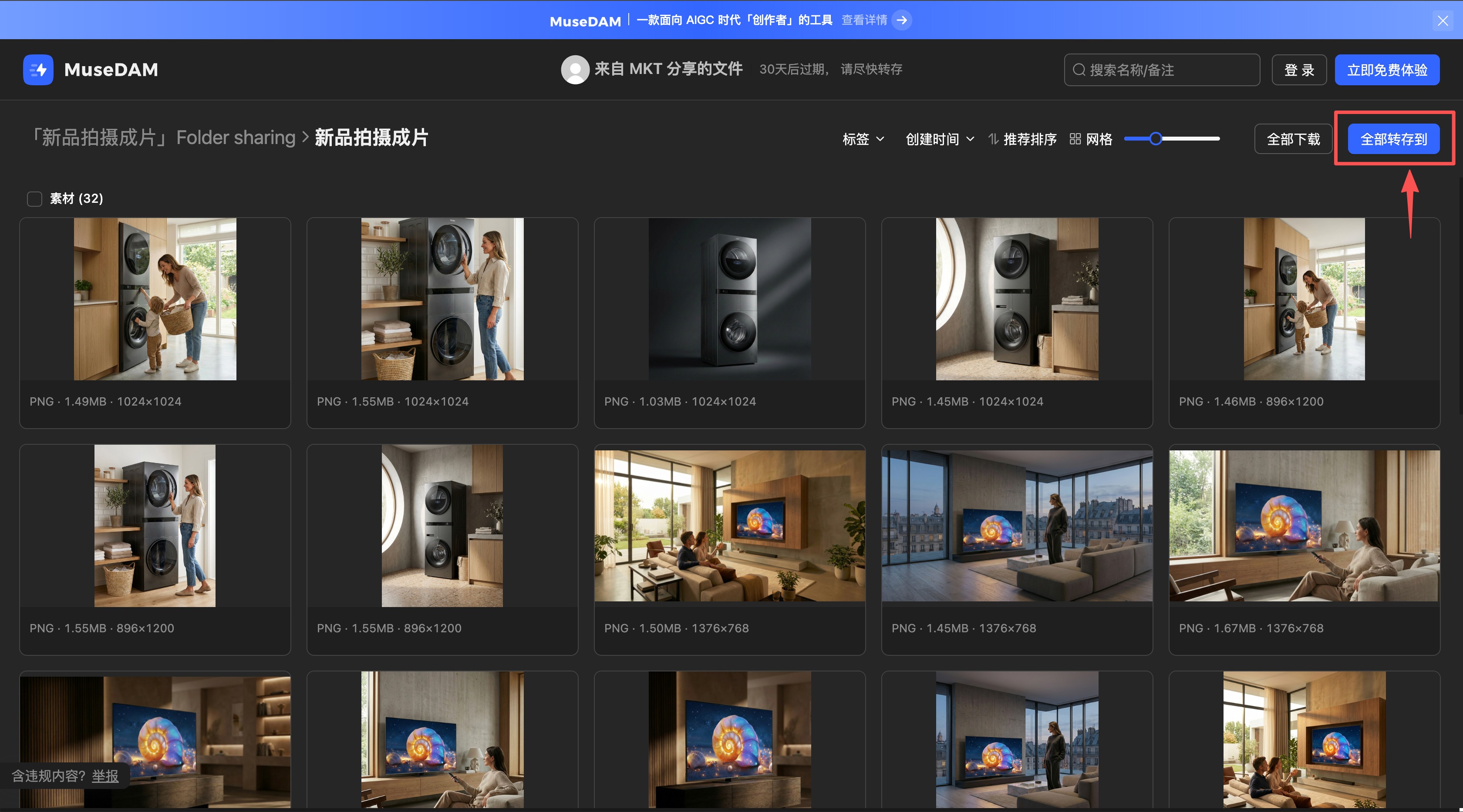Click the MuseDAM lightning logo icon

coord(38,70)
